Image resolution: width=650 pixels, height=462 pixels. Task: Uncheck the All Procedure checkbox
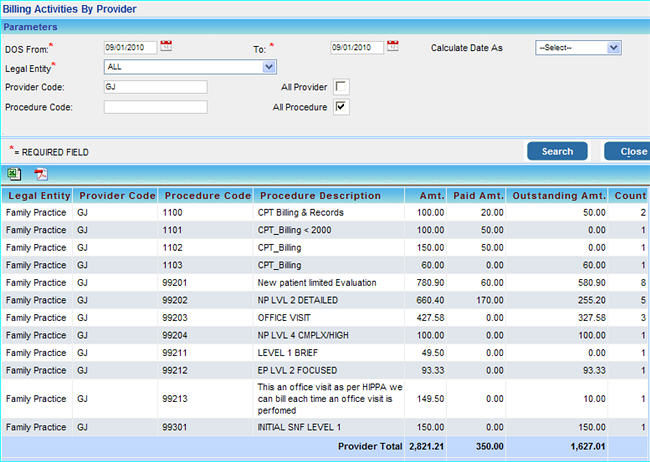(341, 107)
